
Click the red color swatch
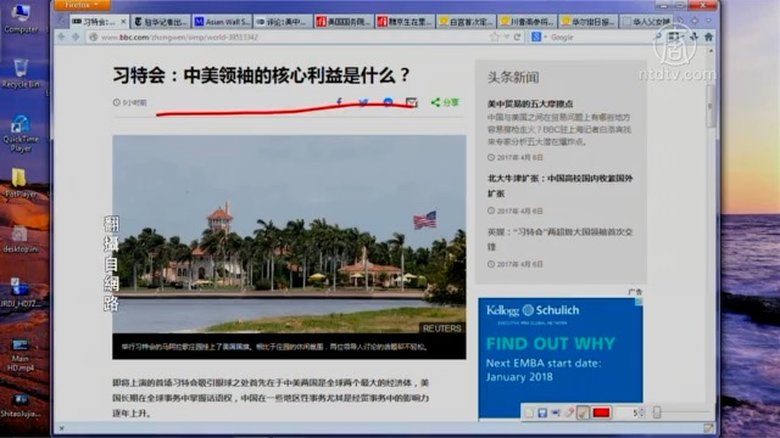click(x=602, y=412)
